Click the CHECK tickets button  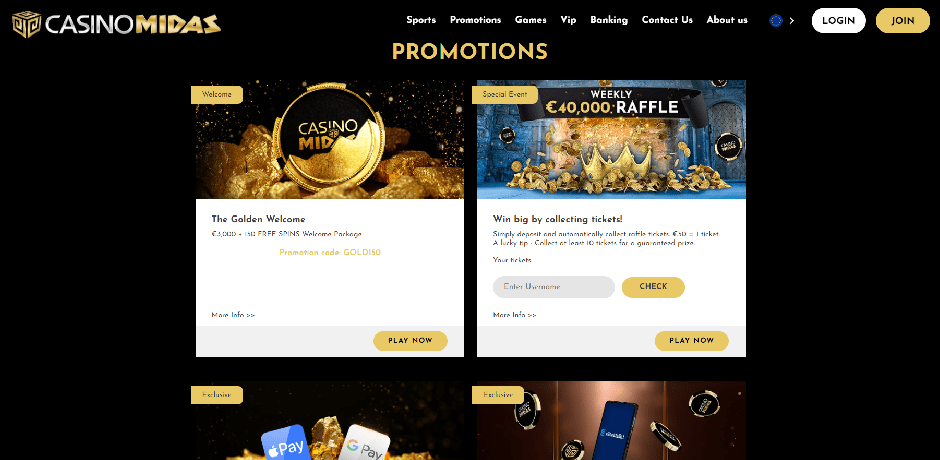pos(653,287)
